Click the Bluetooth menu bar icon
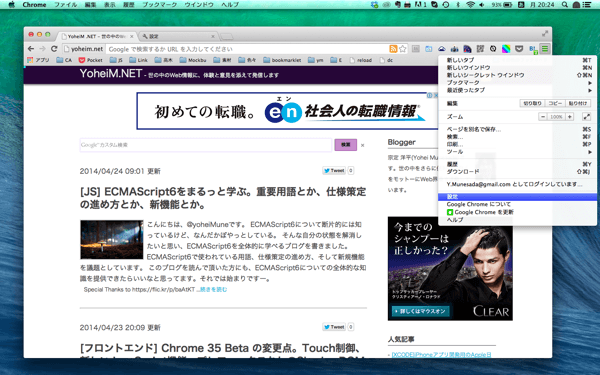 click(458, 5)
